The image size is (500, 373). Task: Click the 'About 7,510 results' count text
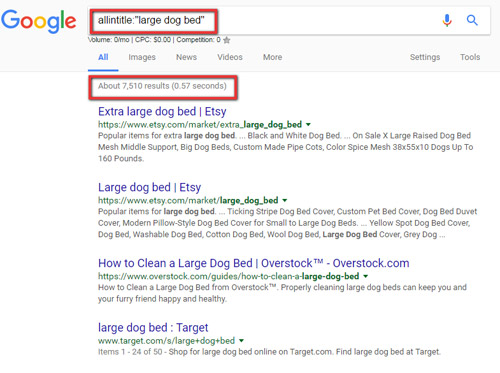(x=162, y=86)
